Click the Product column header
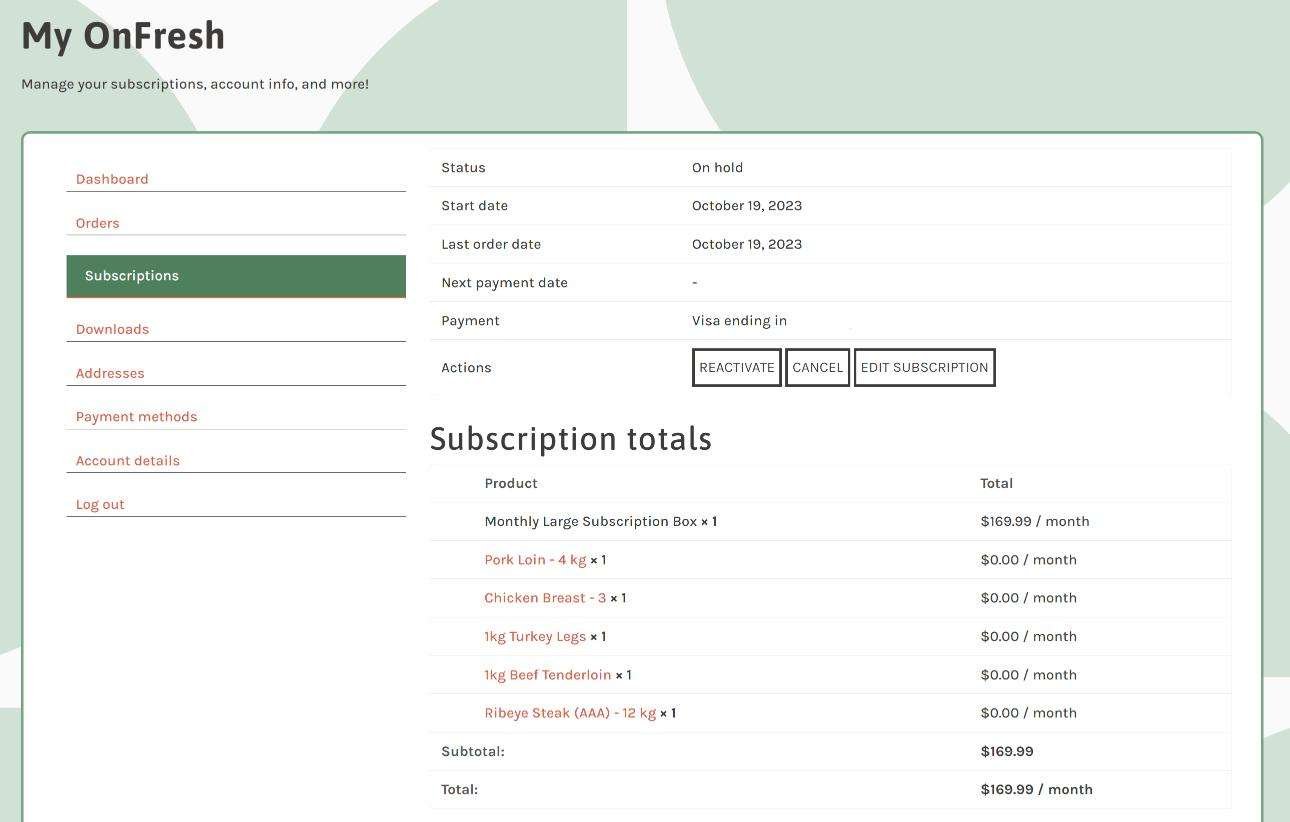 511,483
